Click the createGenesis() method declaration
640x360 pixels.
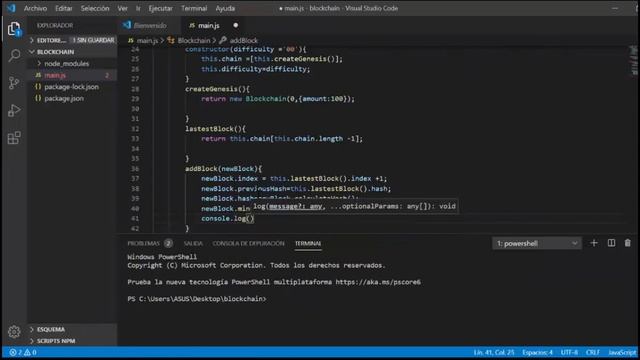tap(217, 89)
